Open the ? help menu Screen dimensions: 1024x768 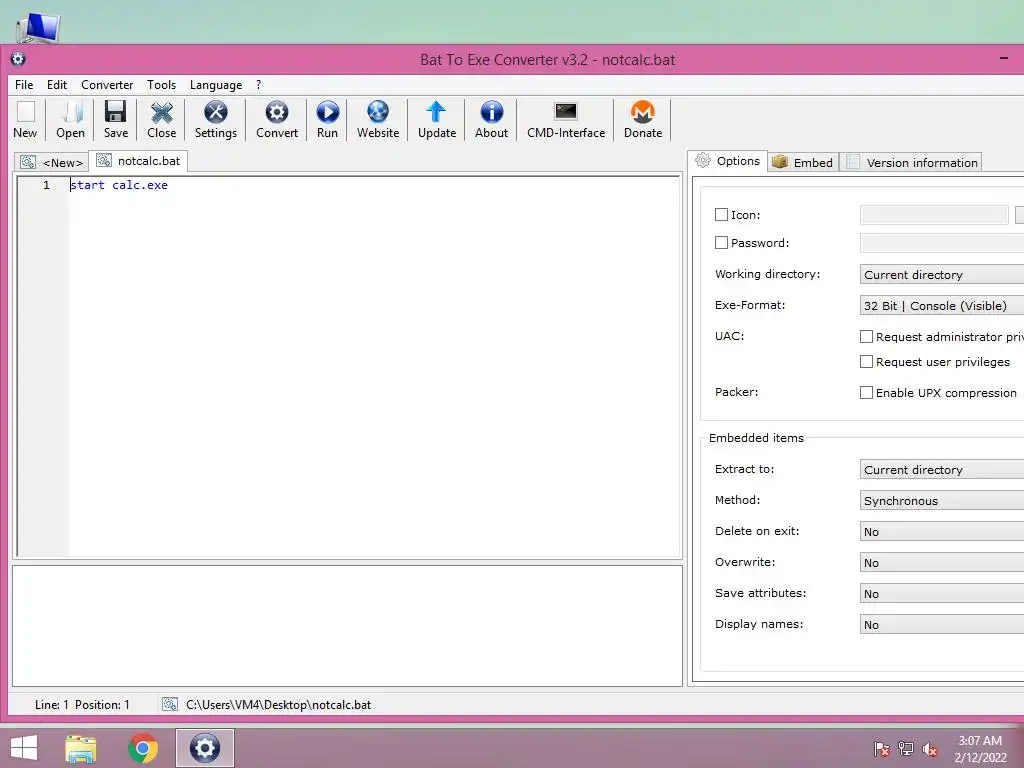(x=259, y=85)
